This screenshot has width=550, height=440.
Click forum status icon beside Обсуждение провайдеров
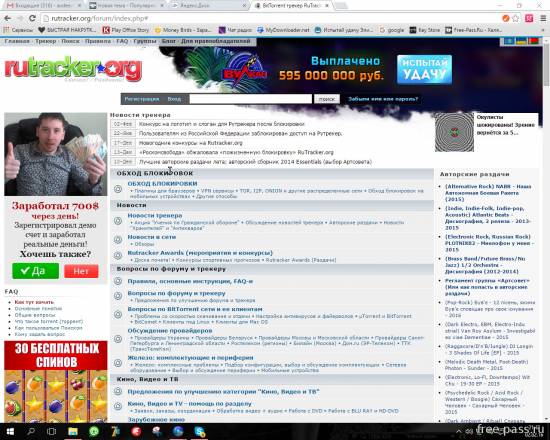tap(118, 339)
